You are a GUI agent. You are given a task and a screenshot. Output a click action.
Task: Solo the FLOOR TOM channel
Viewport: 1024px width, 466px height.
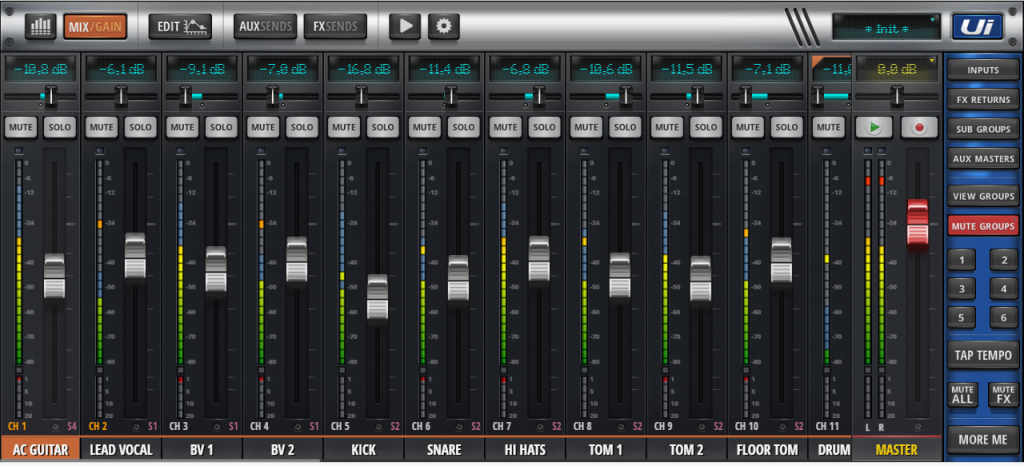point(787,127)
